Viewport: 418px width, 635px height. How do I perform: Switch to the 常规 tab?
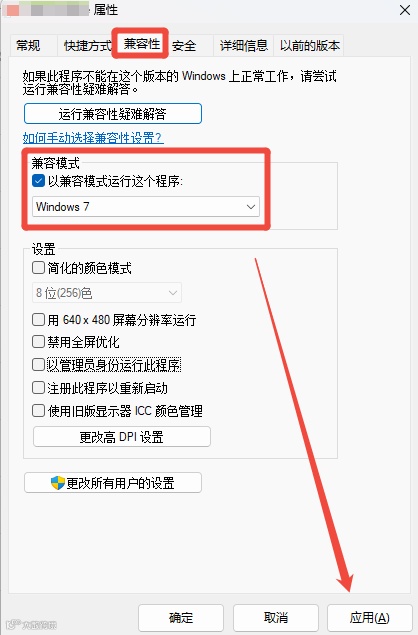pyautogui.click(x=28, y=45)
